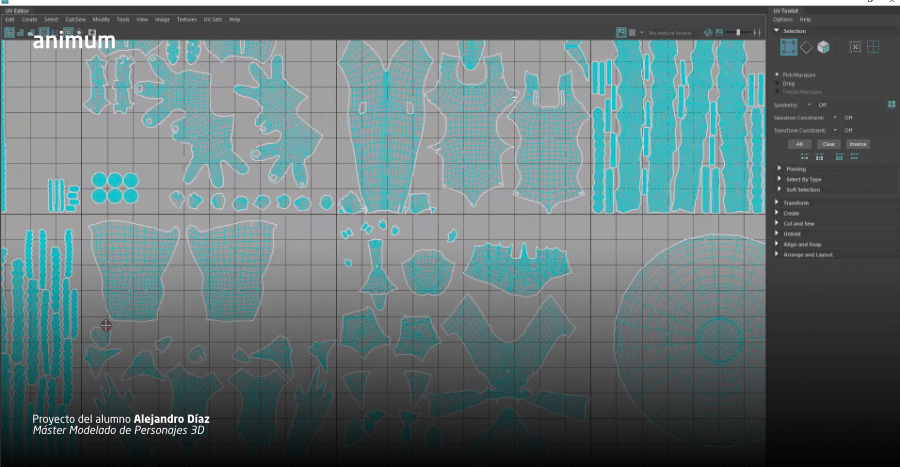Open the UV Toolkit Options menu
The height and width of the screenshot is (467, 900).
[x=782, y=20]
